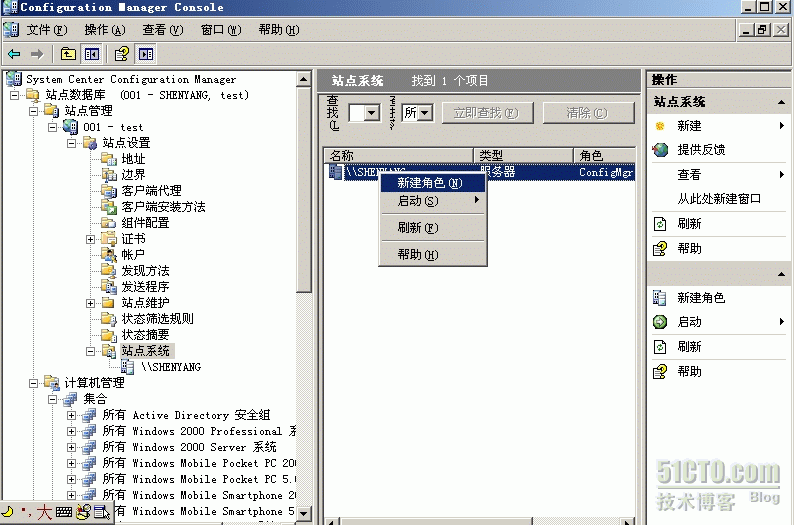Sort by the 类型 column header
794x525 pixels.
(x=524, y=155)
